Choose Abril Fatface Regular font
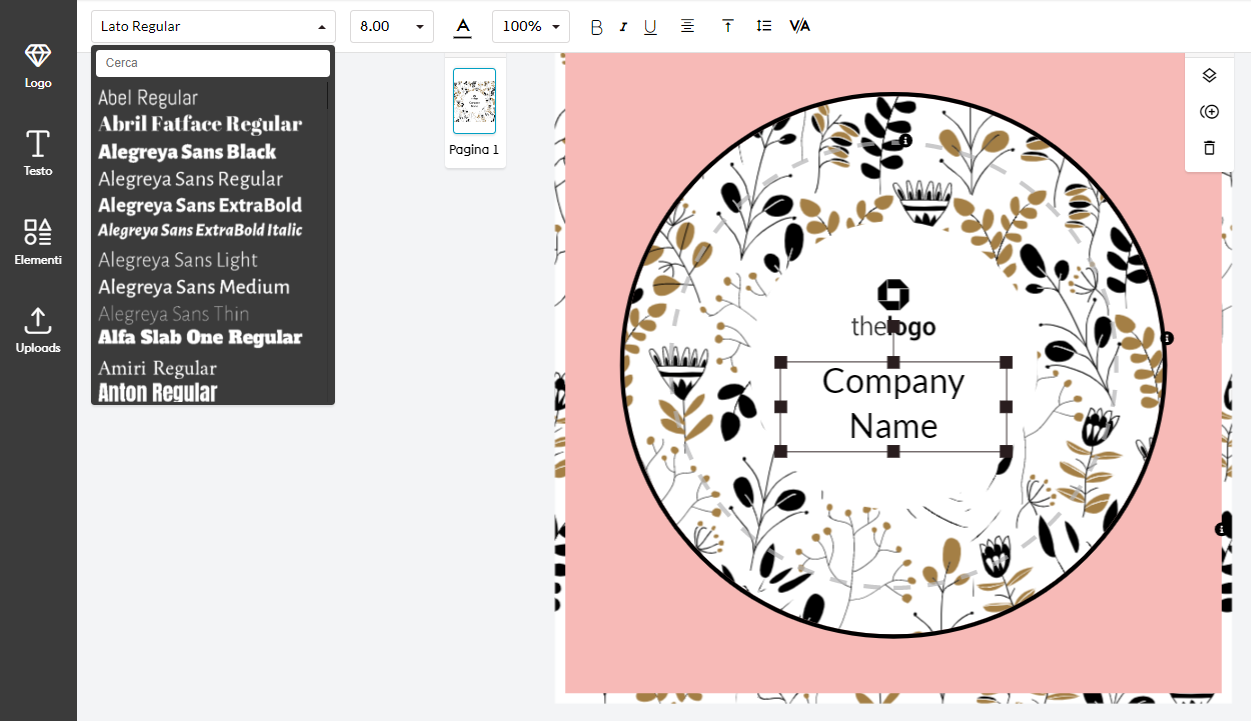The height and width of the screenshot is (721, 1251). (x=200, y=125)
